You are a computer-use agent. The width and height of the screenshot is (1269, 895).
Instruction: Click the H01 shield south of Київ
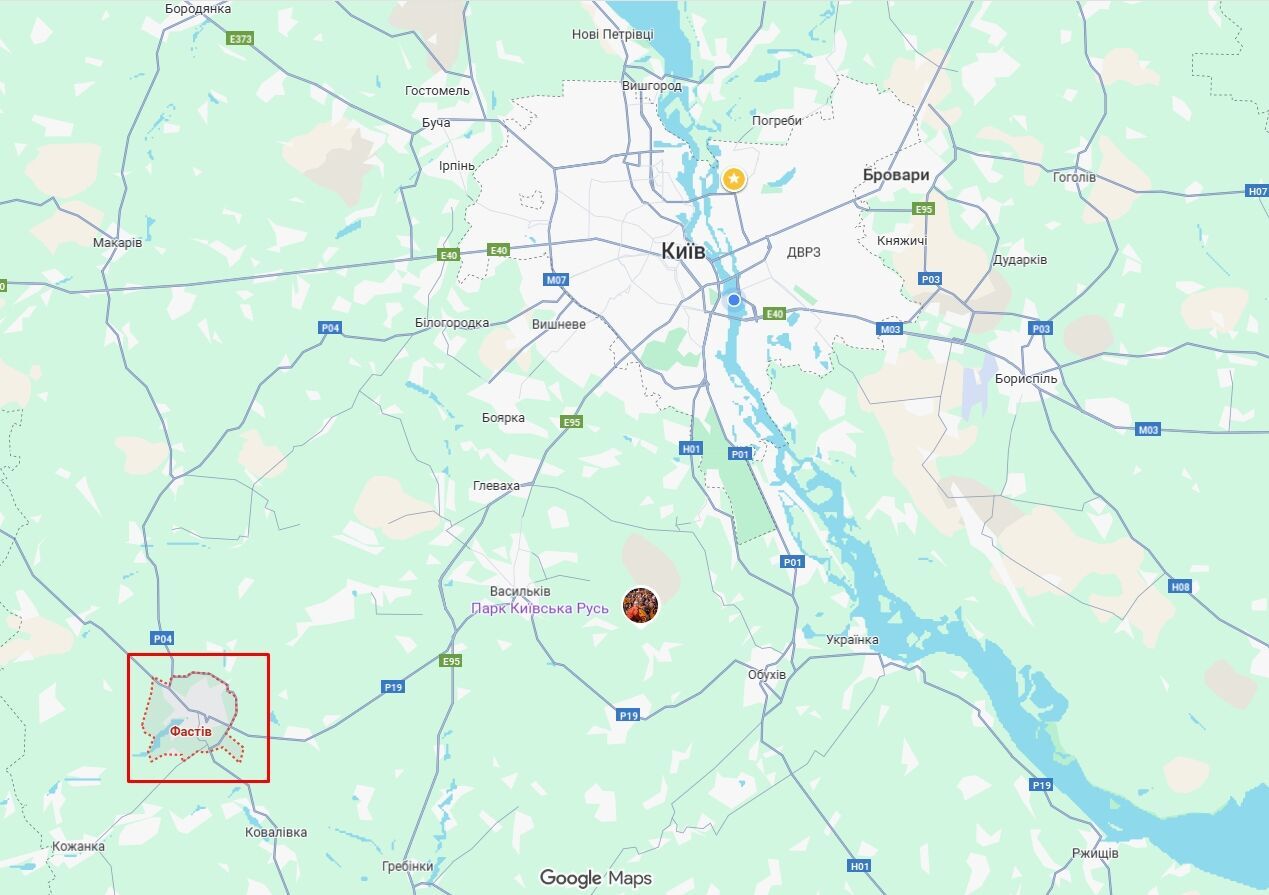click(x=691, y=449)
